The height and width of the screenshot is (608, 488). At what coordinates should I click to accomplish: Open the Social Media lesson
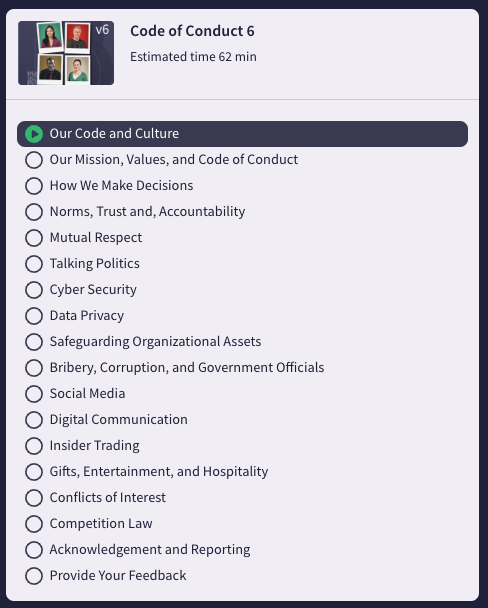pyautogui.click(x=242, y=394)
